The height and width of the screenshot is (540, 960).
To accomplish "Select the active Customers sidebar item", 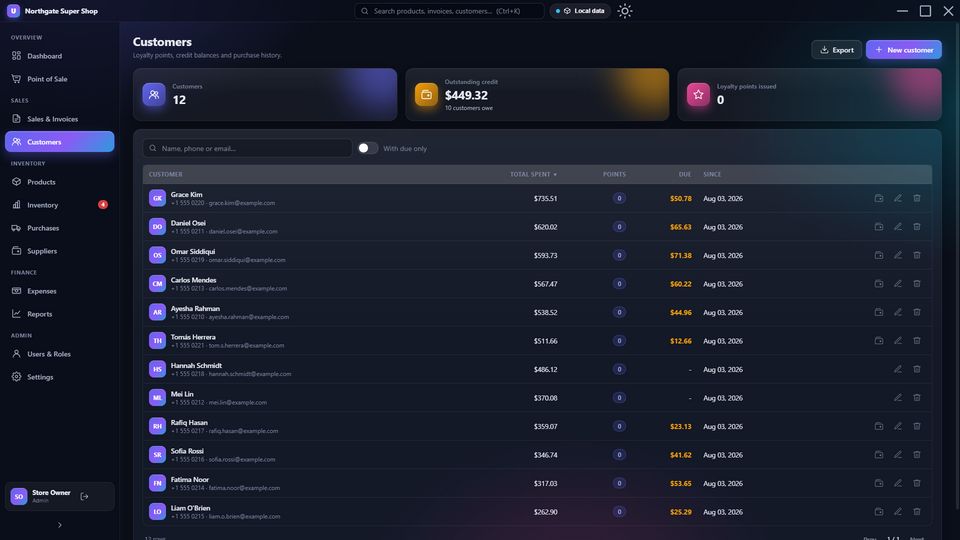I will [x=59, y=141].
